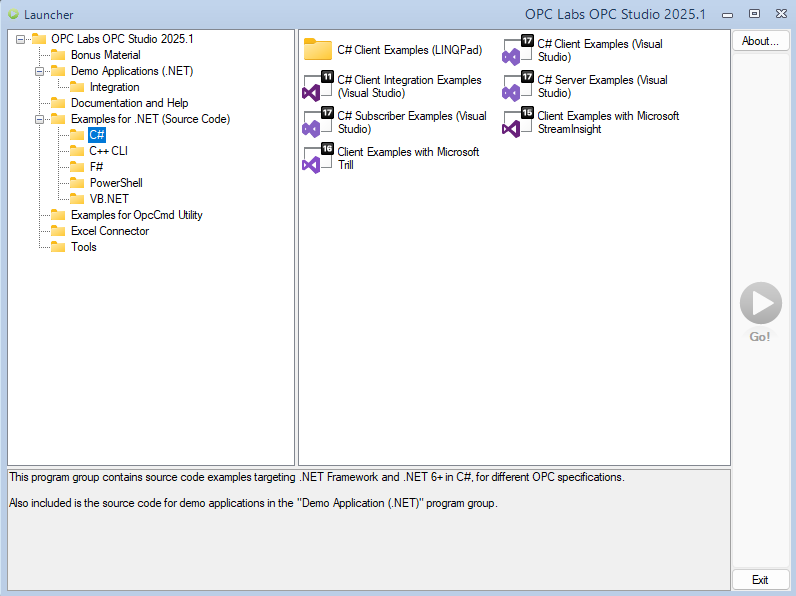This screenshot has height=596, width=796.
Task: Select Bonus Material in the tree
Action: click(x=105, y=55)
